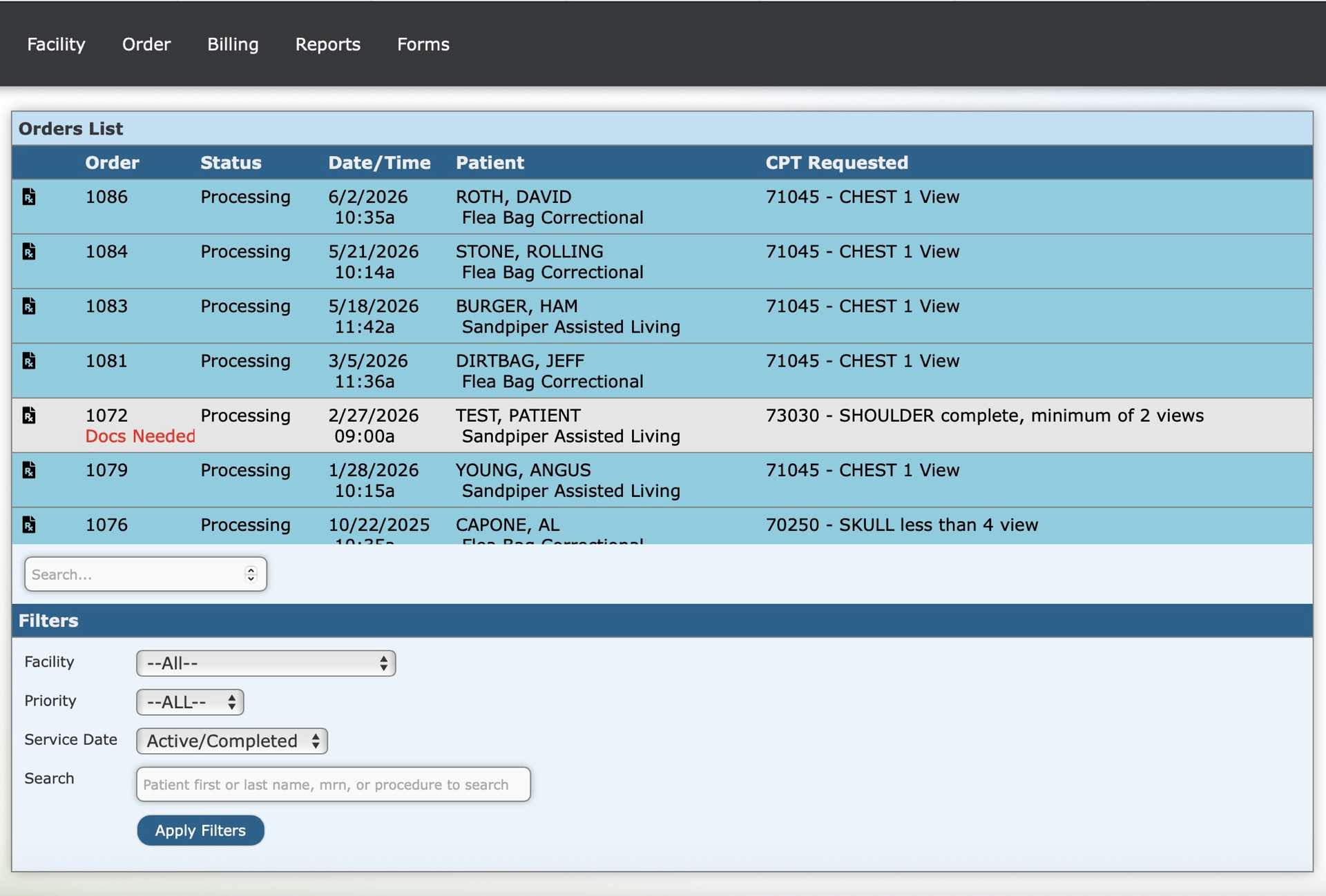The width and height of the screenshot is (1326, 896).
Task: Click the Processing status of order 1072
Action: coord(245,415)
